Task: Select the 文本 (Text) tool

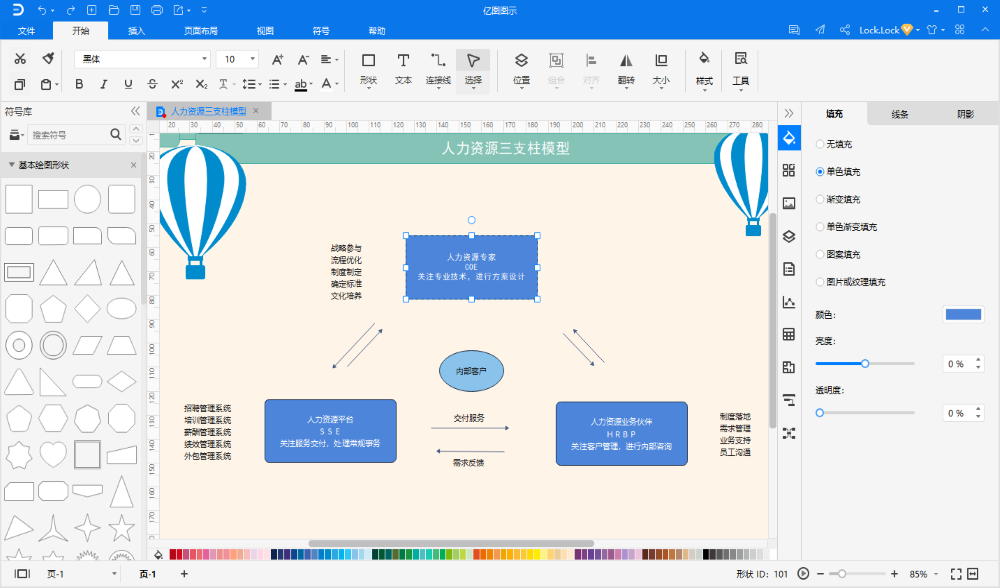Action: coord(403,67)
